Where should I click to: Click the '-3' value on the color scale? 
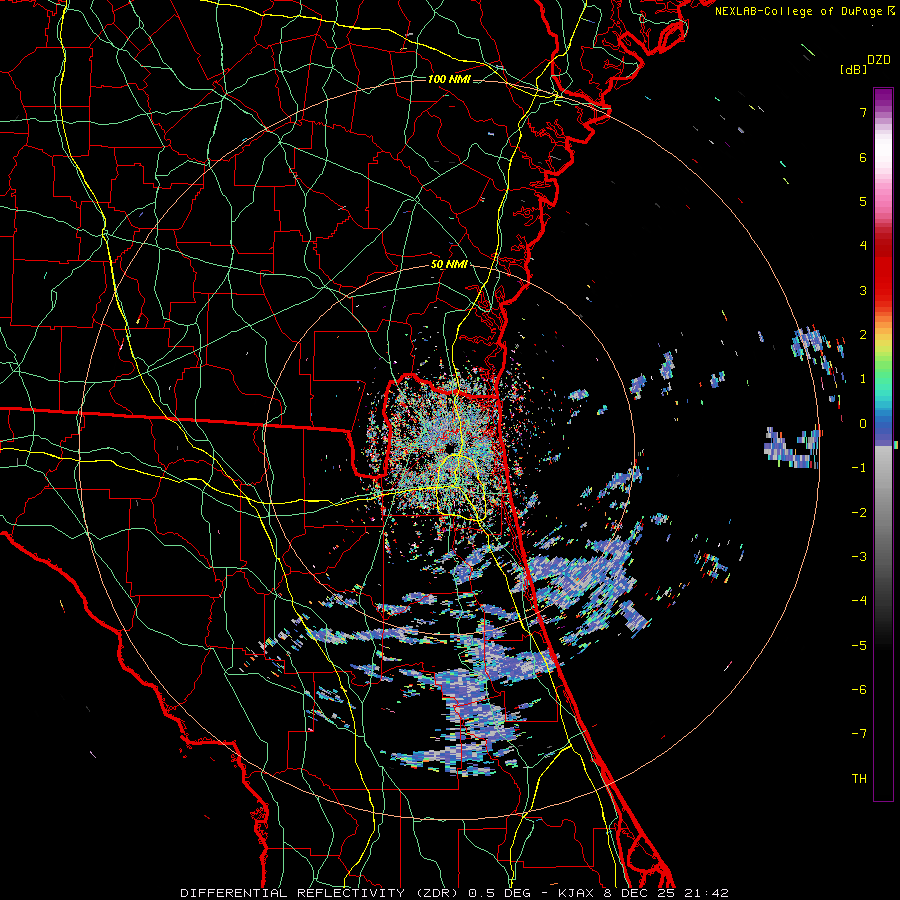(859, 557)
